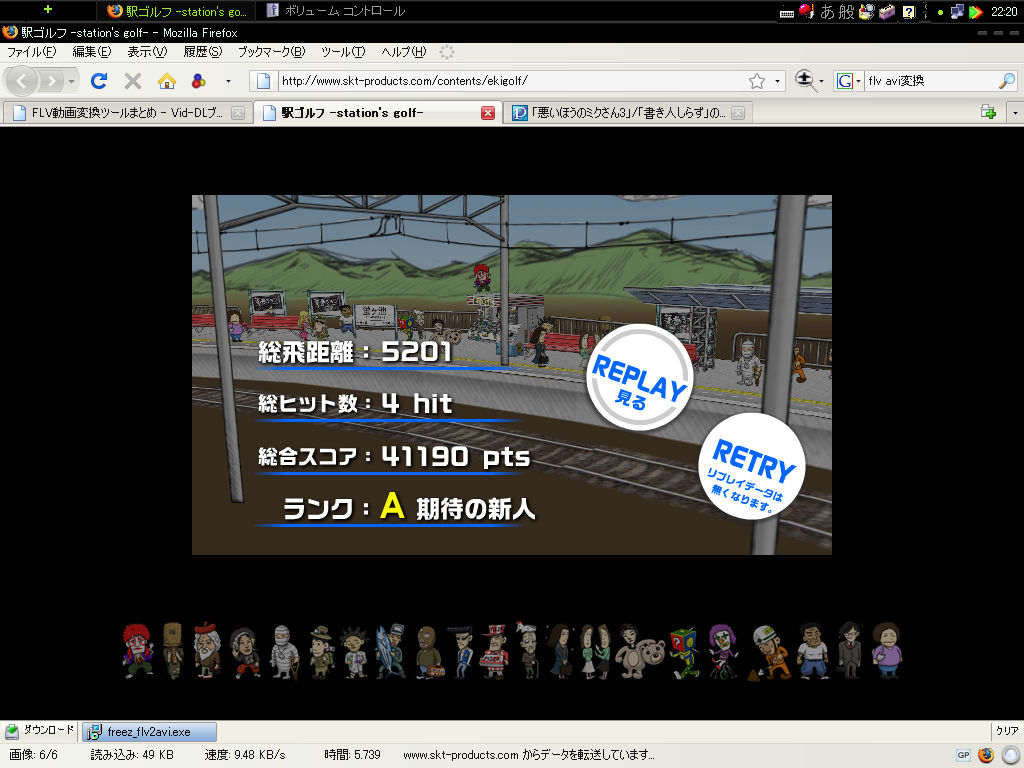Click the cube-headed colorful character
Image resolution: width=1024 pixels, height=768 pixels.
(x=684, y=653)
